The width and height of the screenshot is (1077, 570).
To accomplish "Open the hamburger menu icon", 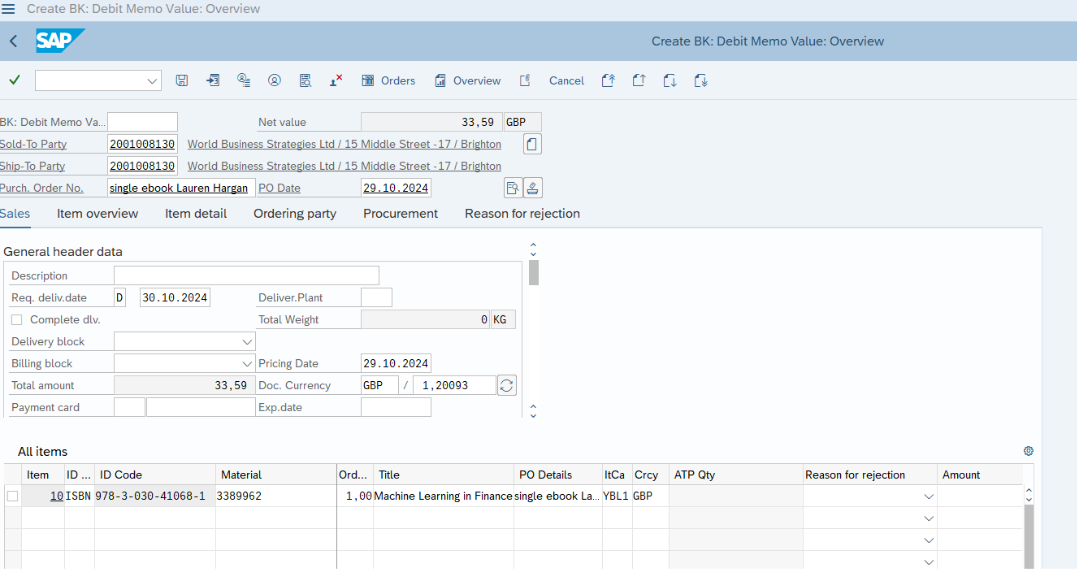I will (8, 9).
